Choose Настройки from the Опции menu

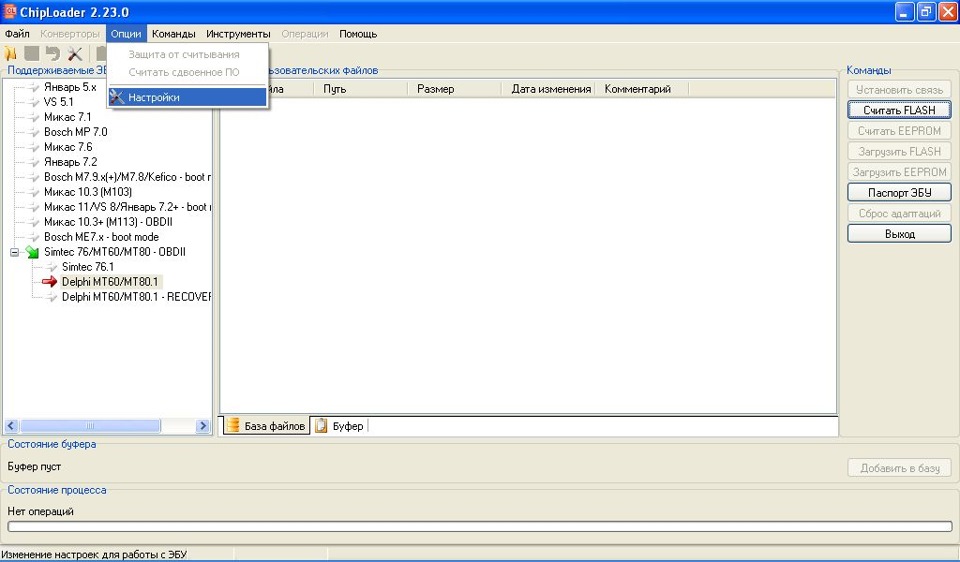187,97
